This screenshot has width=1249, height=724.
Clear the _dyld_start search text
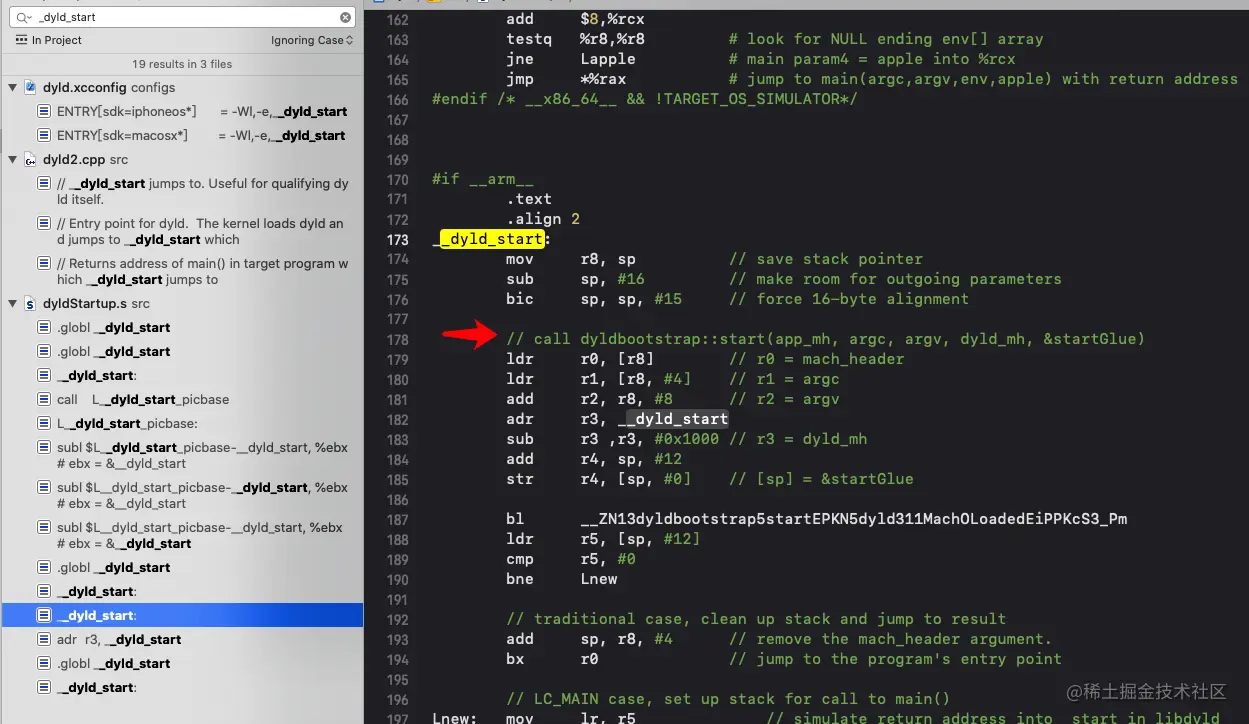[346, 17]
